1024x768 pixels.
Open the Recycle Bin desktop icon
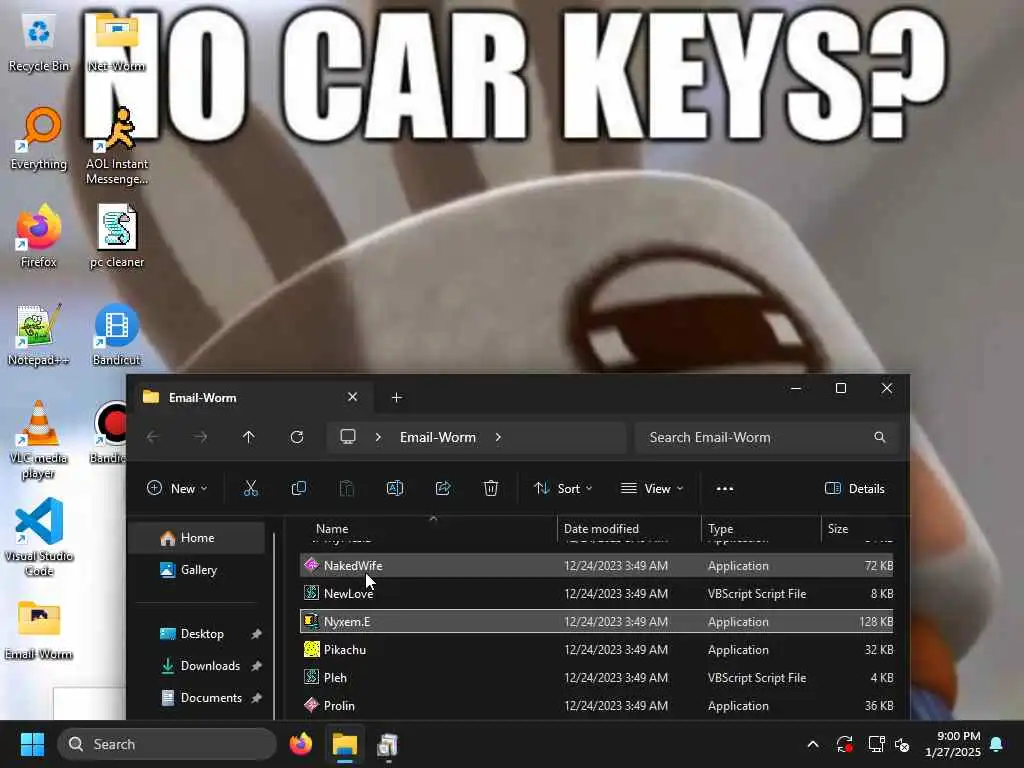click(x=39, y=43)
